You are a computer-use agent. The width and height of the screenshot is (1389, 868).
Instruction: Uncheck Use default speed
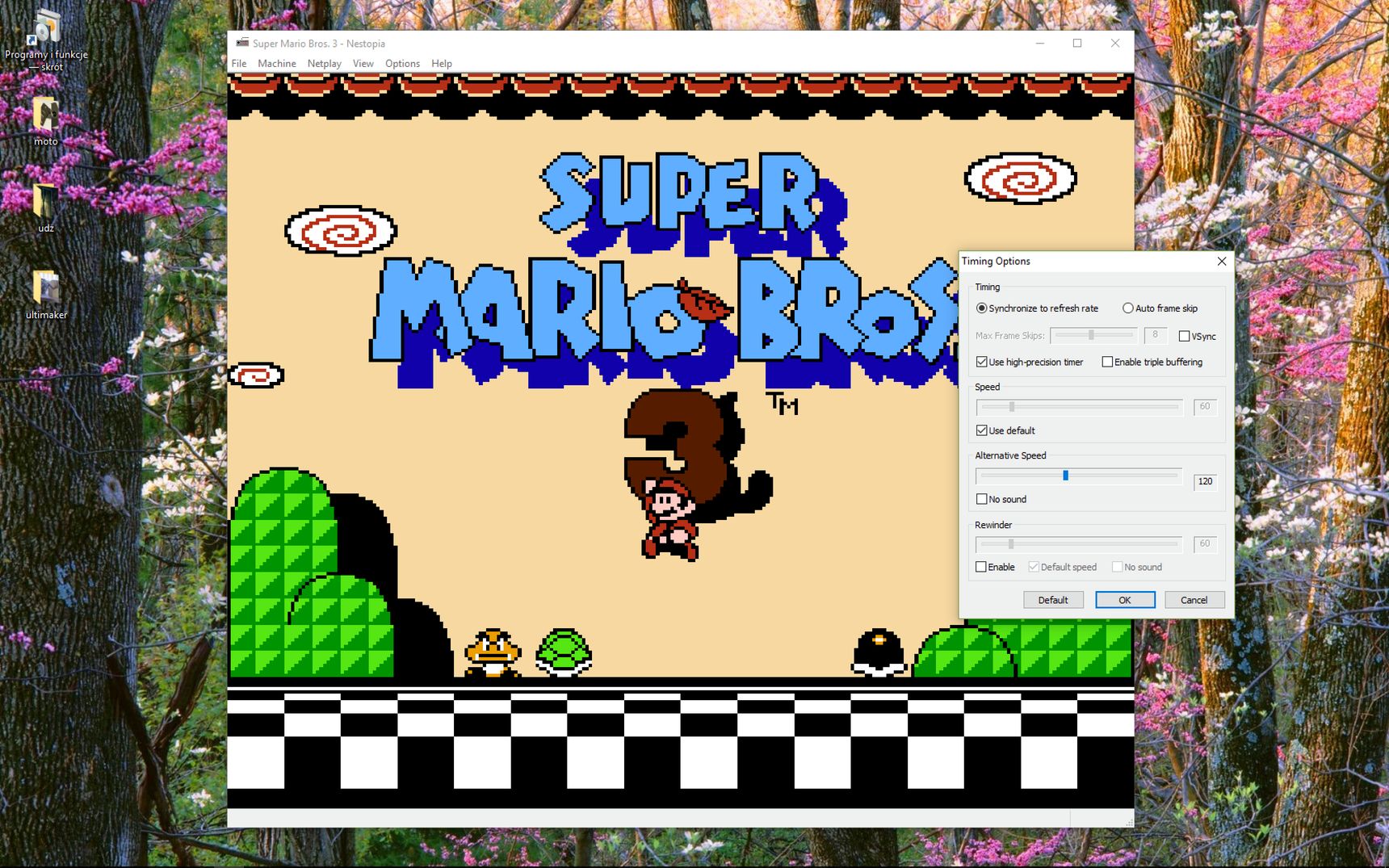(x=1005, y=430)
